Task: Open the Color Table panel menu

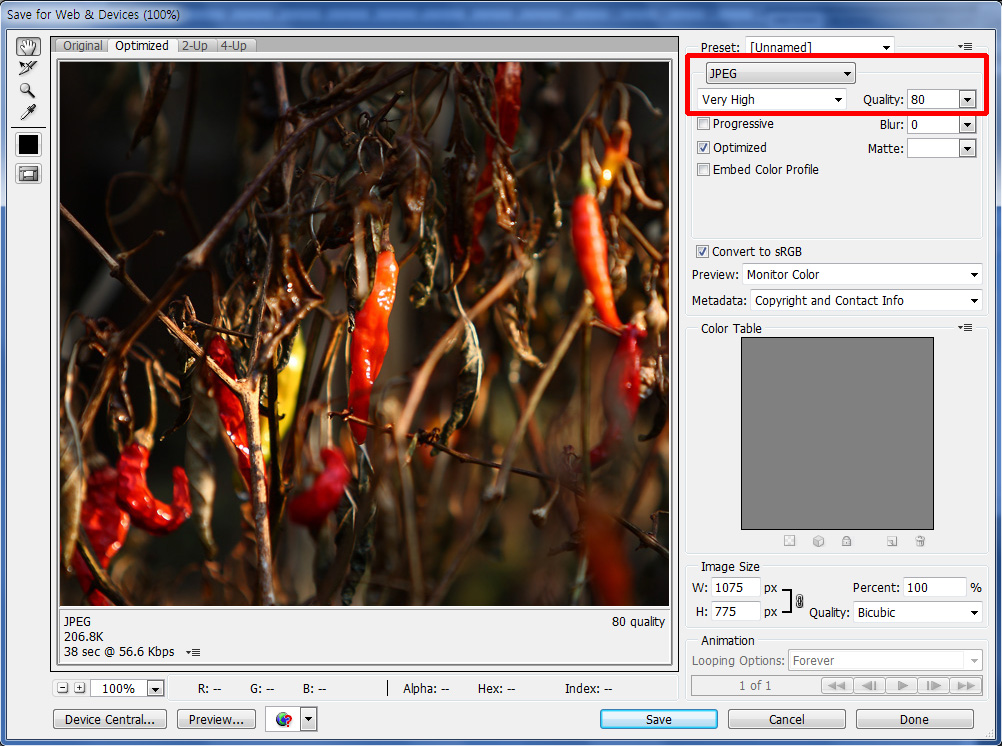Action: (x=964, y=328)
